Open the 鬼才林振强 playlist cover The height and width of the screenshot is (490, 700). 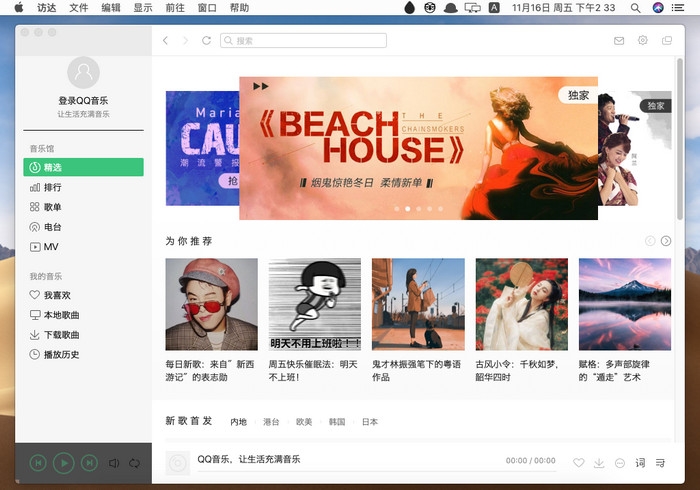click(x=418, y=304)
